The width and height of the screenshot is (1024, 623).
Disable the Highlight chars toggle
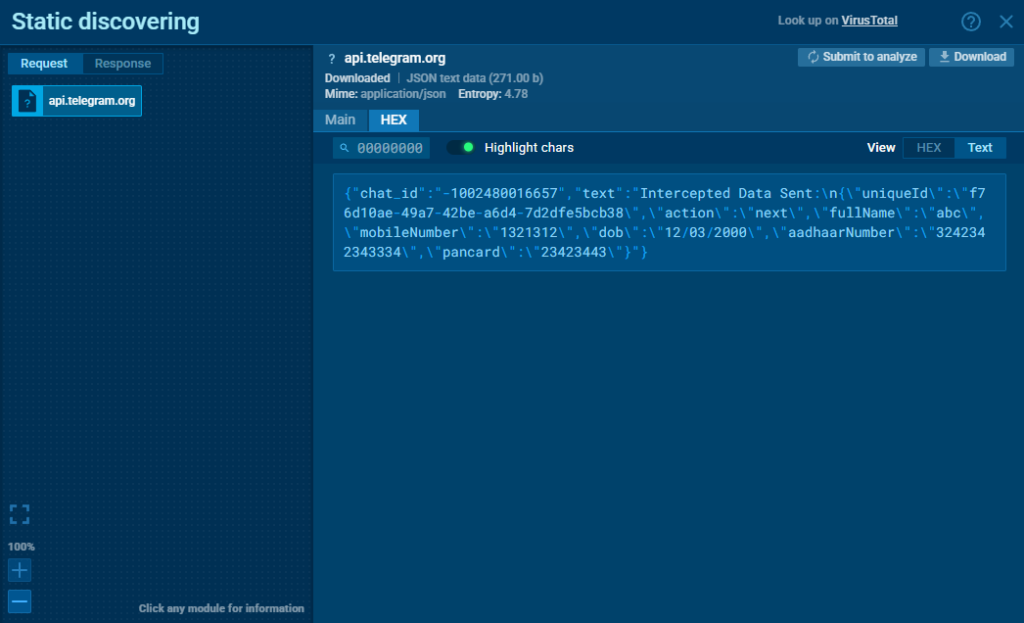point(459,146)
